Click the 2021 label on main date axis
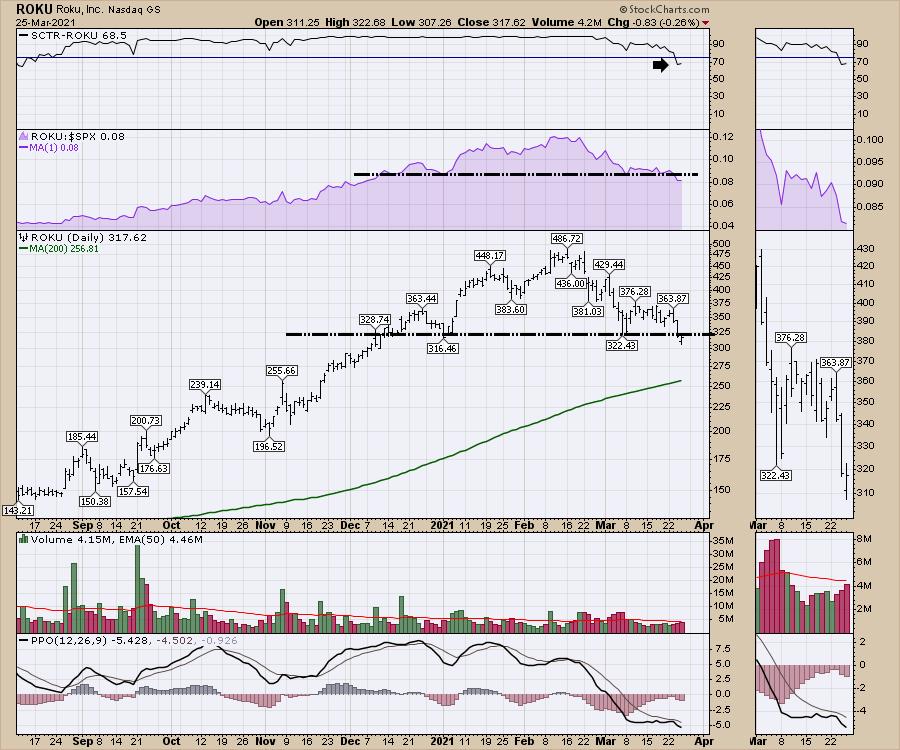The image size is (900, 750). 443,525
